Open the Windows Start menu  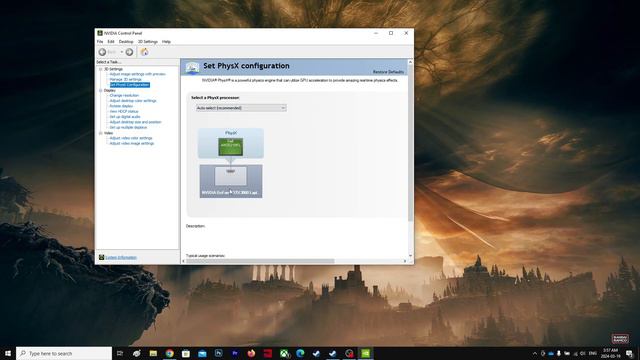[x=8, y=353]
